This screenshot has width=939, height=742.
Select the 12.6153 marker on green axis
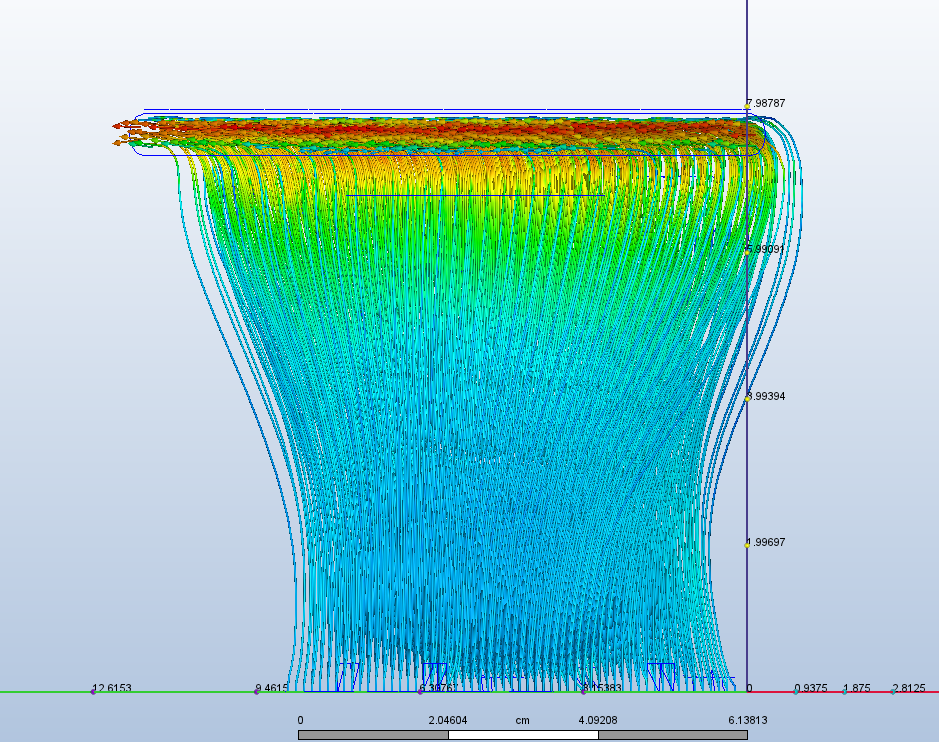click(x=93, y=691)
